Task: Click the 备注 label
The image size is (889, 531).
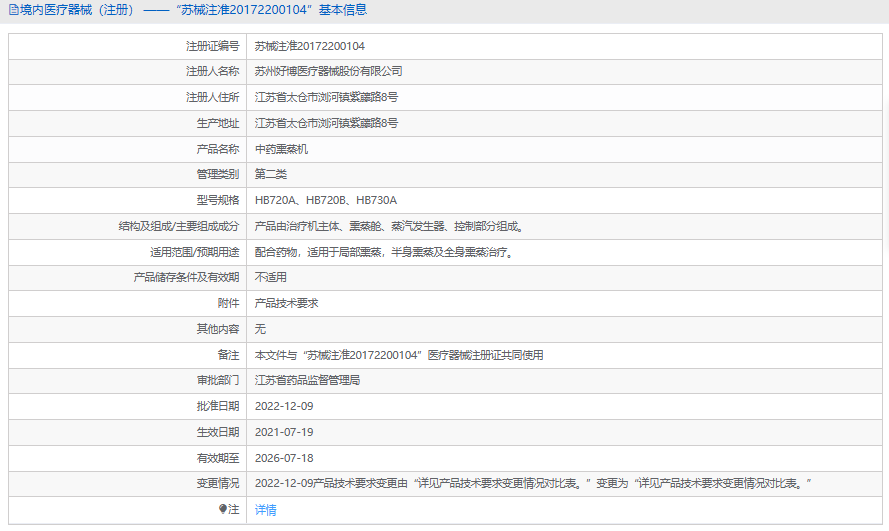Action: coord(228,355)
